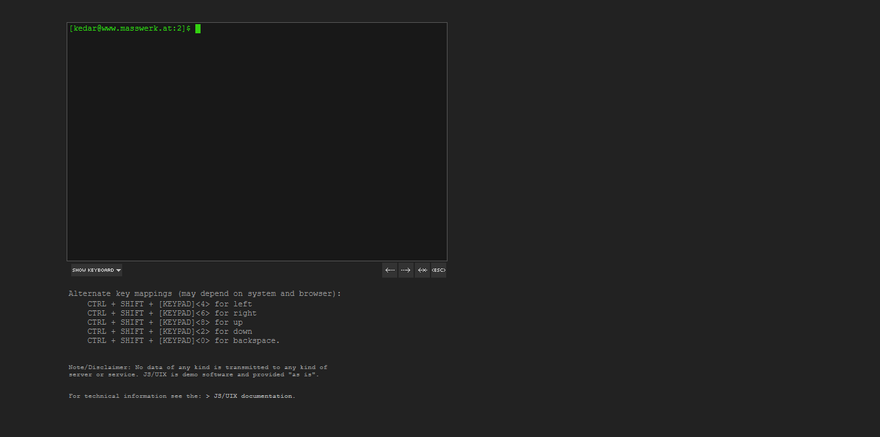Viewport: 880px width, 437px height.
Task: Focus the empty terminal window area
Action: pyautogui.click(x=256, y=150)
